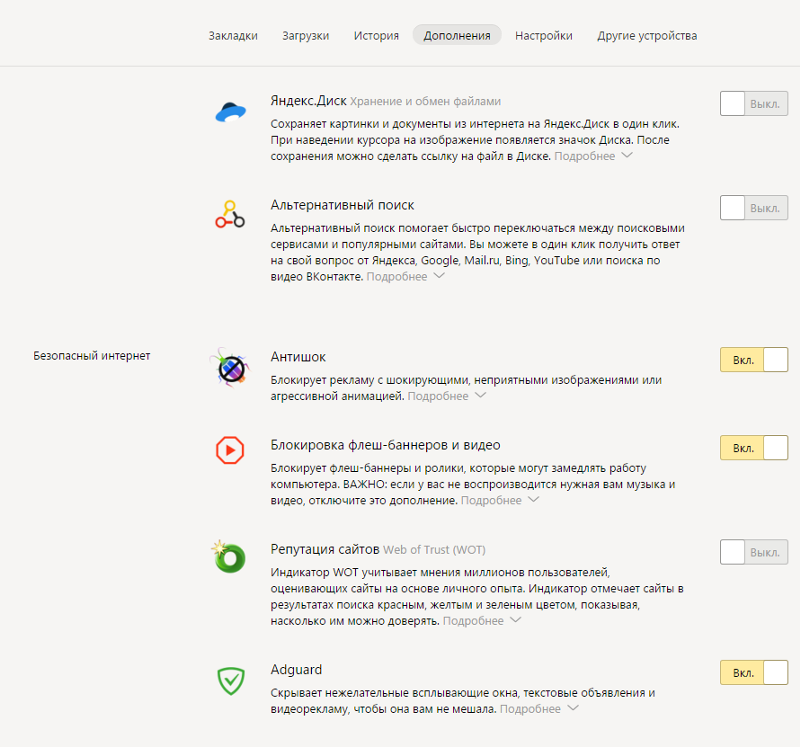Click Подробнее link under Антишок

[x=438, y=396]
